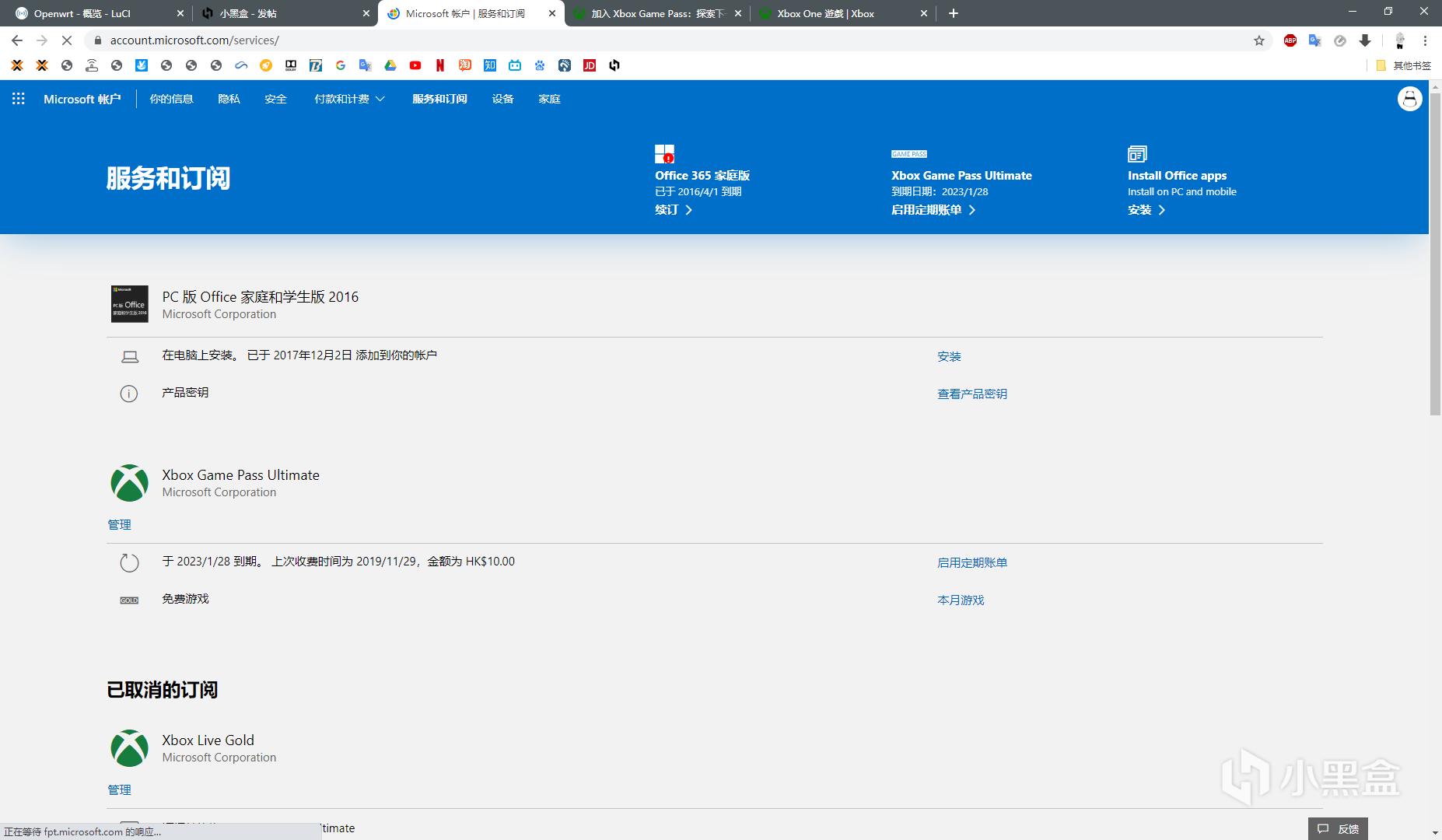Open the 安全 nav item

pos(275,99)
